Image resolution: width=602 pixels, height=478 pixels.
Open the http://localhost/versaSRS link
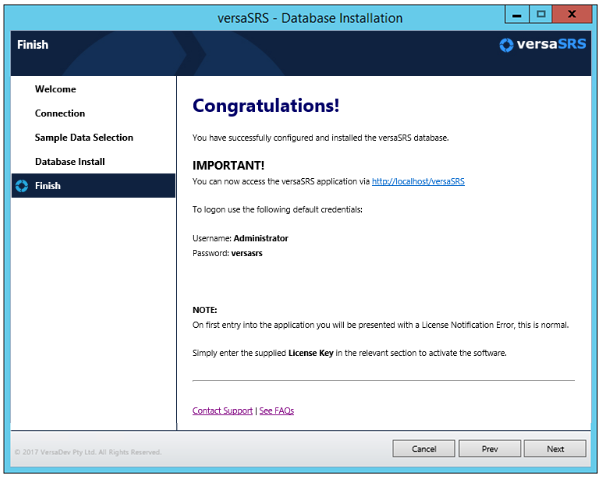click(418, 181)
